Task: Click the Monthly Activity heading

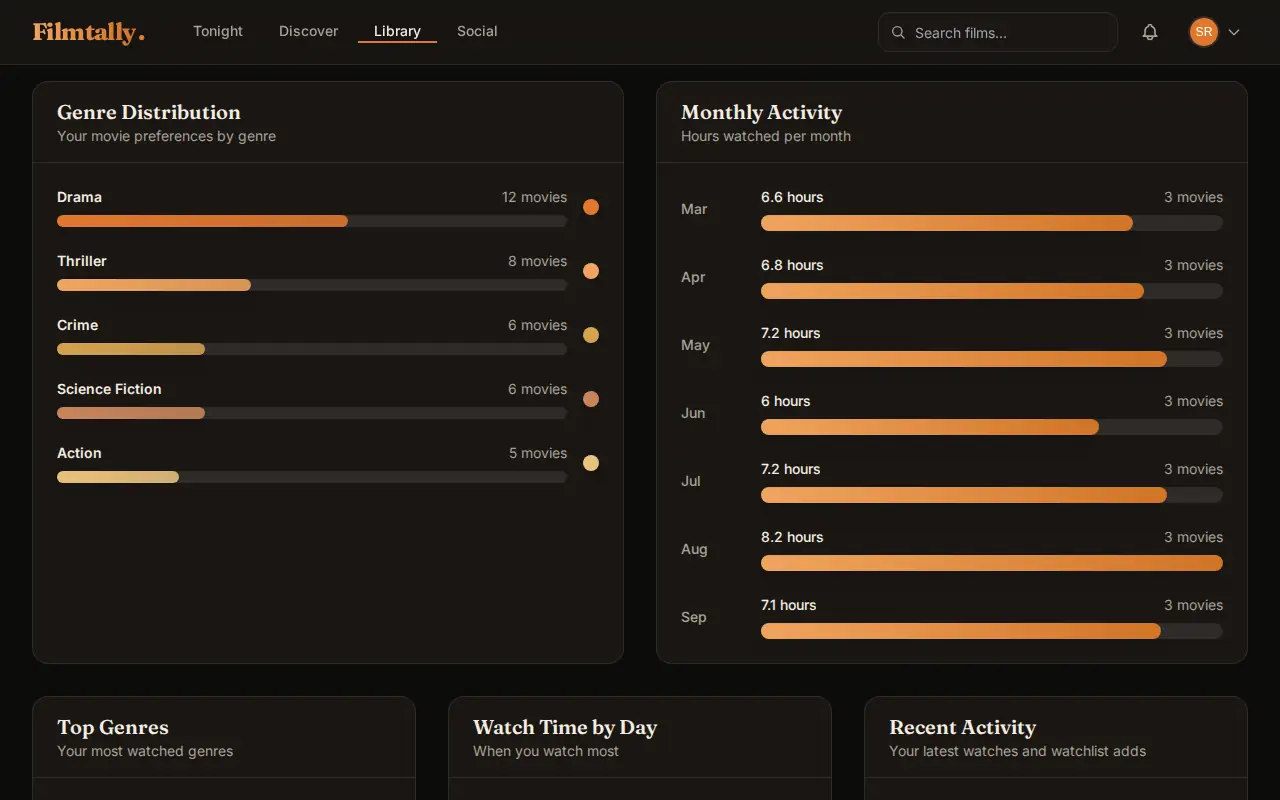Action: 761,112
